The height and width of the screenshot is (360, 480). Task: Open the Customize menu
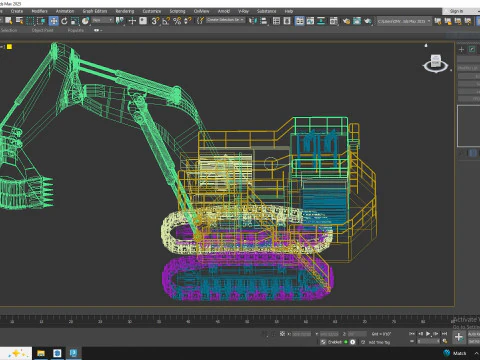[152, 11]
